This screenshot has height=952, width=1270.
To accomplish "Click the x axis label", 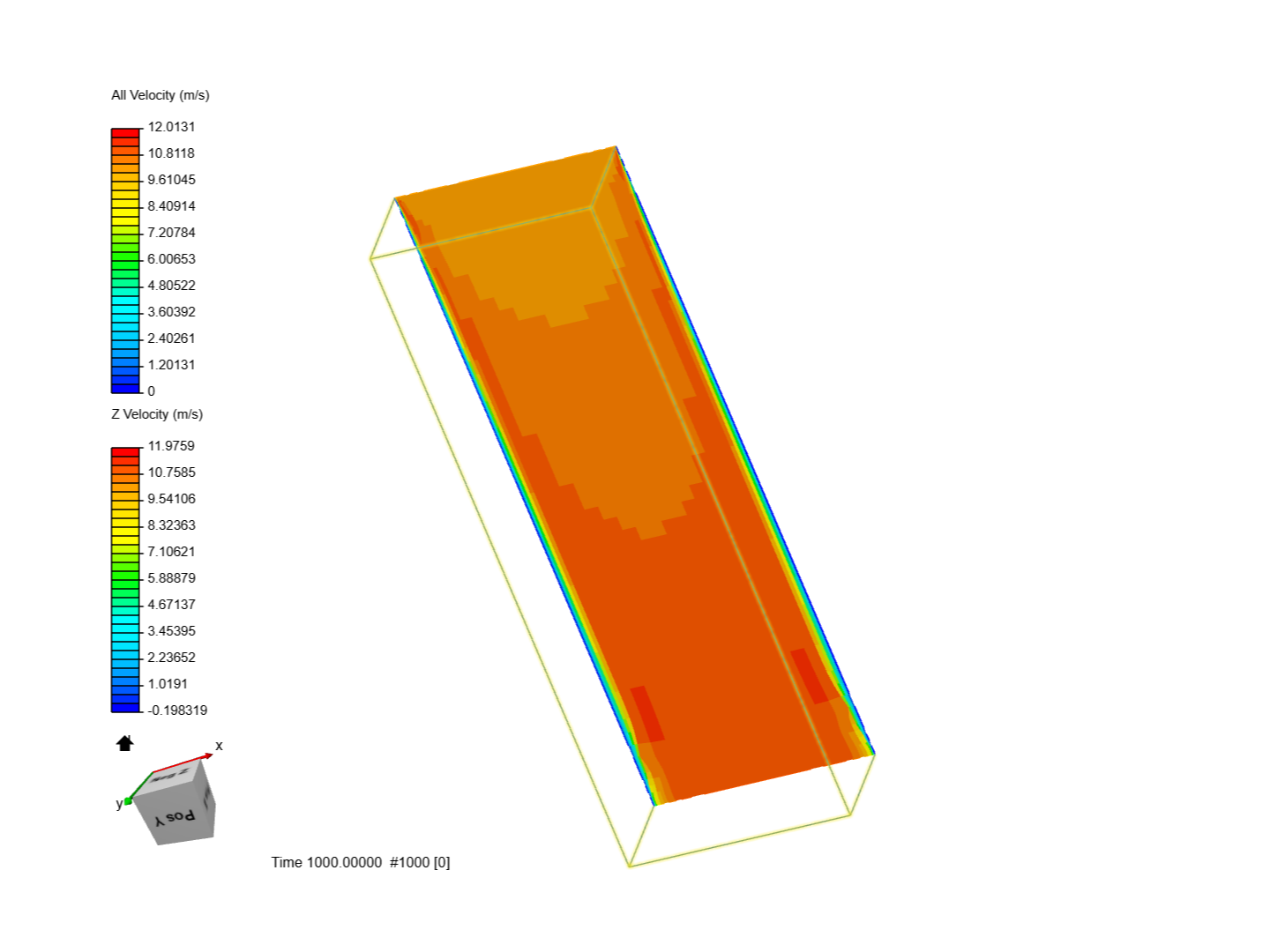I will (x=219, y=746).
